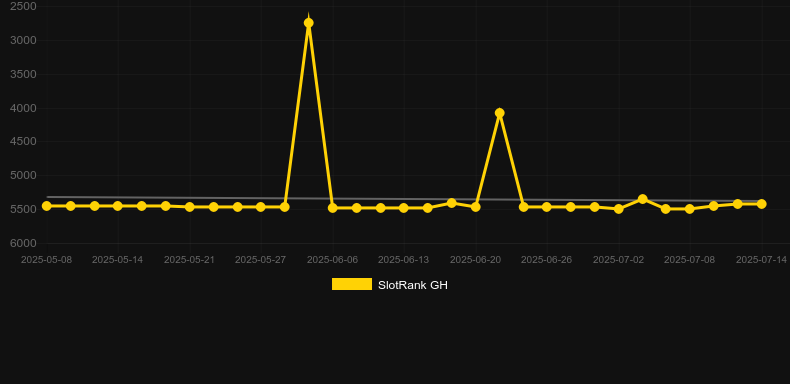790x384 pixels.
Task: Click the last data point at 2025-07-14
Action: coord(761,204)
